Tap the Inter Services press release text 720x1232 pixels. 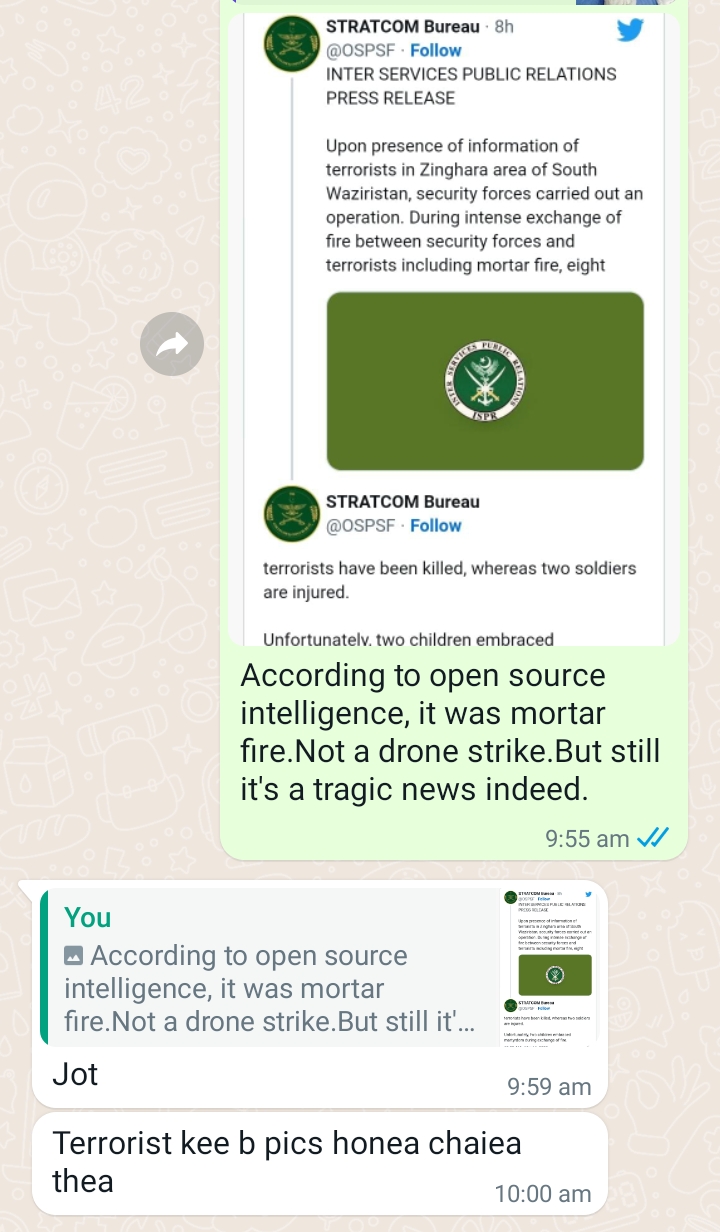click(x=471, y=86)
